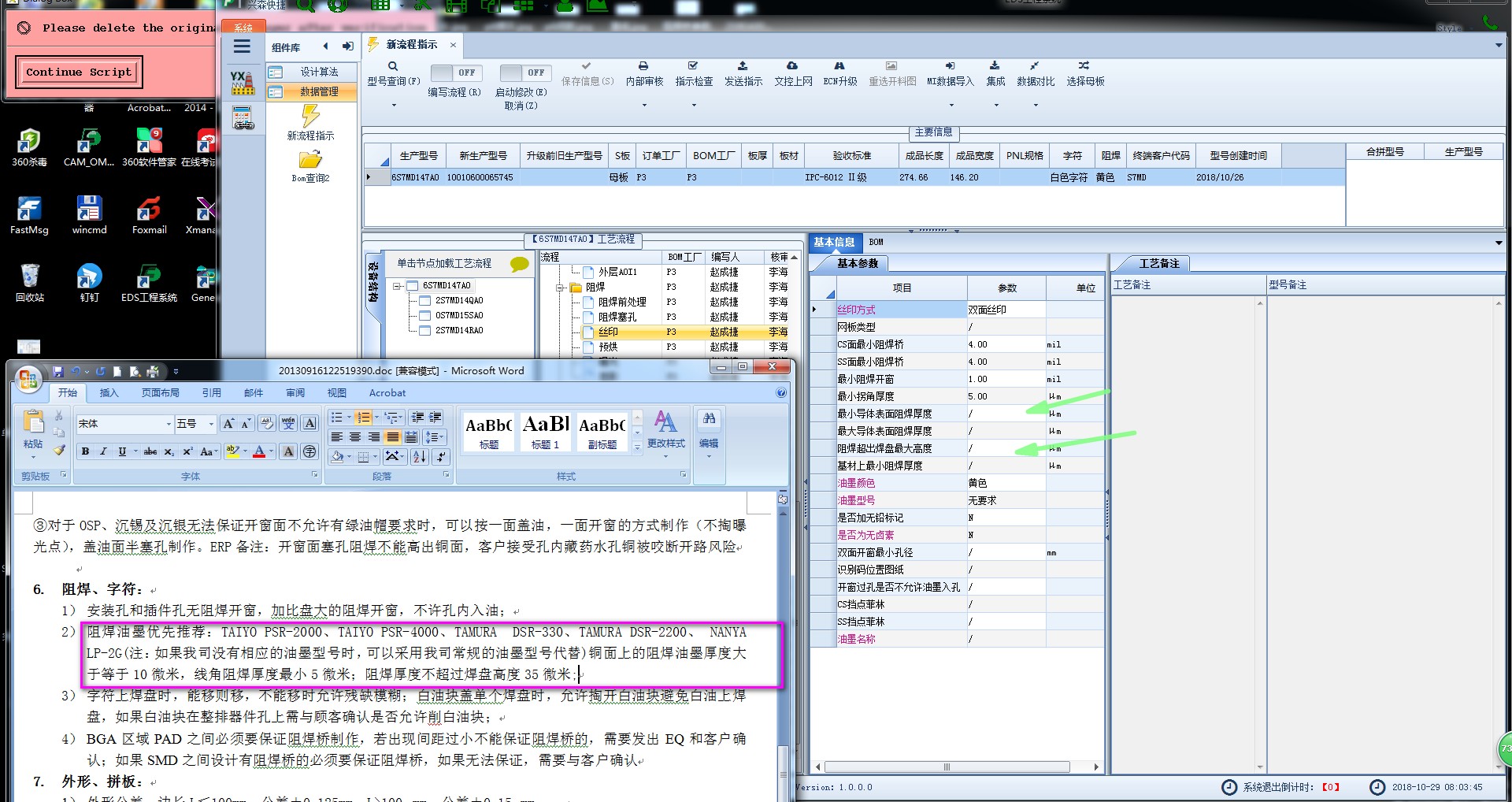Switch to the 页面布局 ribbon tab
This screenshot has height=802, width=1512.
pyautogui.click(x=160, y=392)
